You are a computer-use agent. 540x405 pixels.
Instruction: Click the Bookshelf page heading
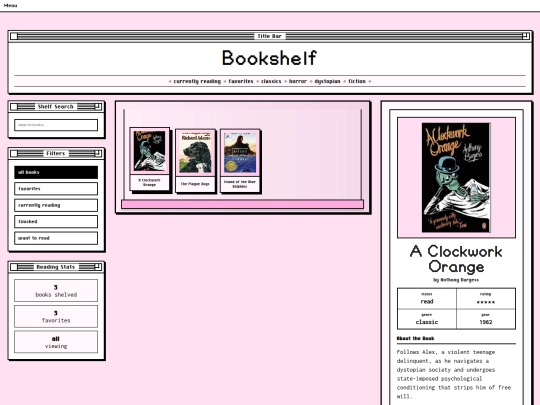pyautogui.click(x=269, y=58)
